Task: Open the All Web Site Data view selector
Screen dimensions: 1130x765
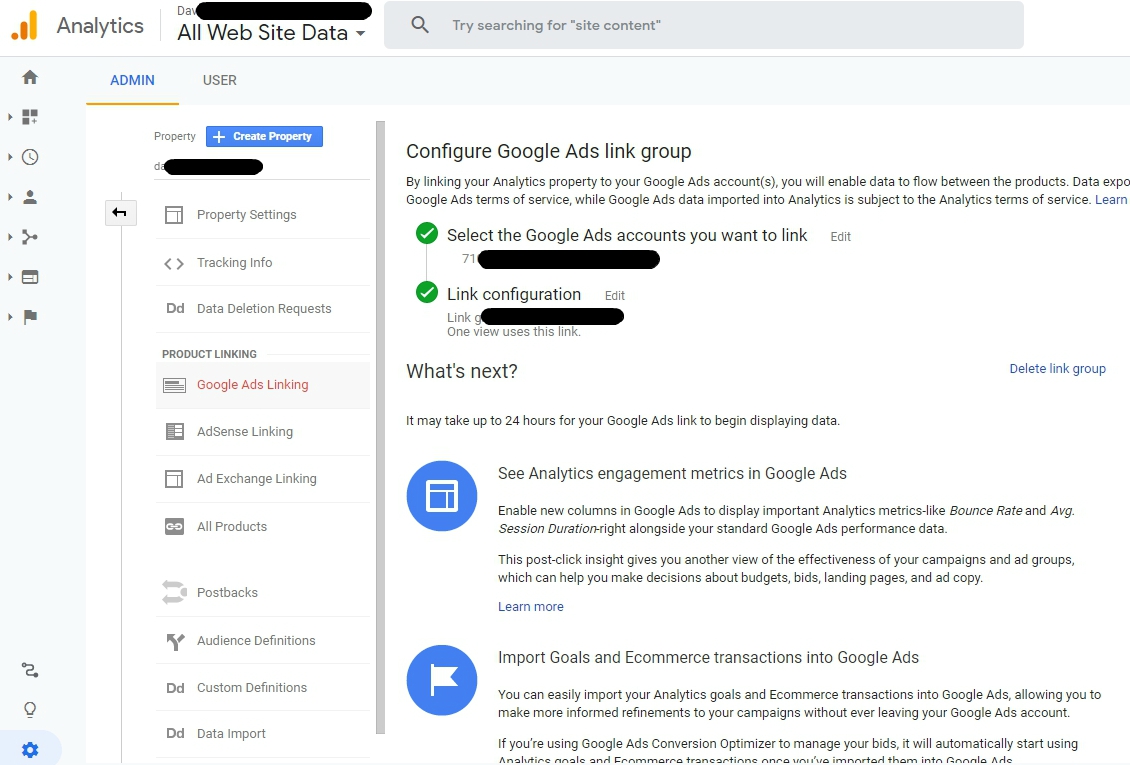Action: 271,32
